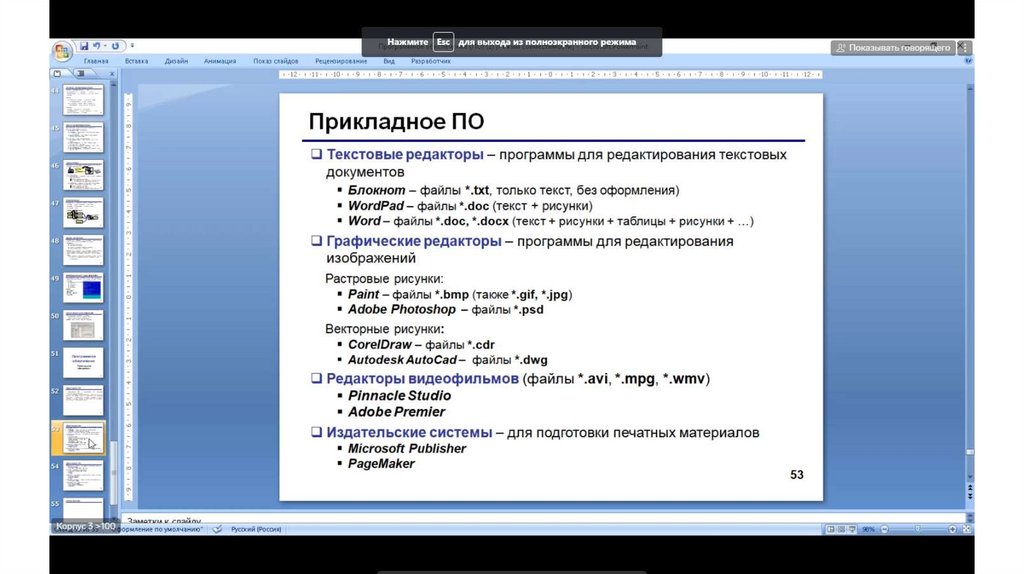Open PowerPoint help icon
The image size is (1024, 574).
(968, 61)
